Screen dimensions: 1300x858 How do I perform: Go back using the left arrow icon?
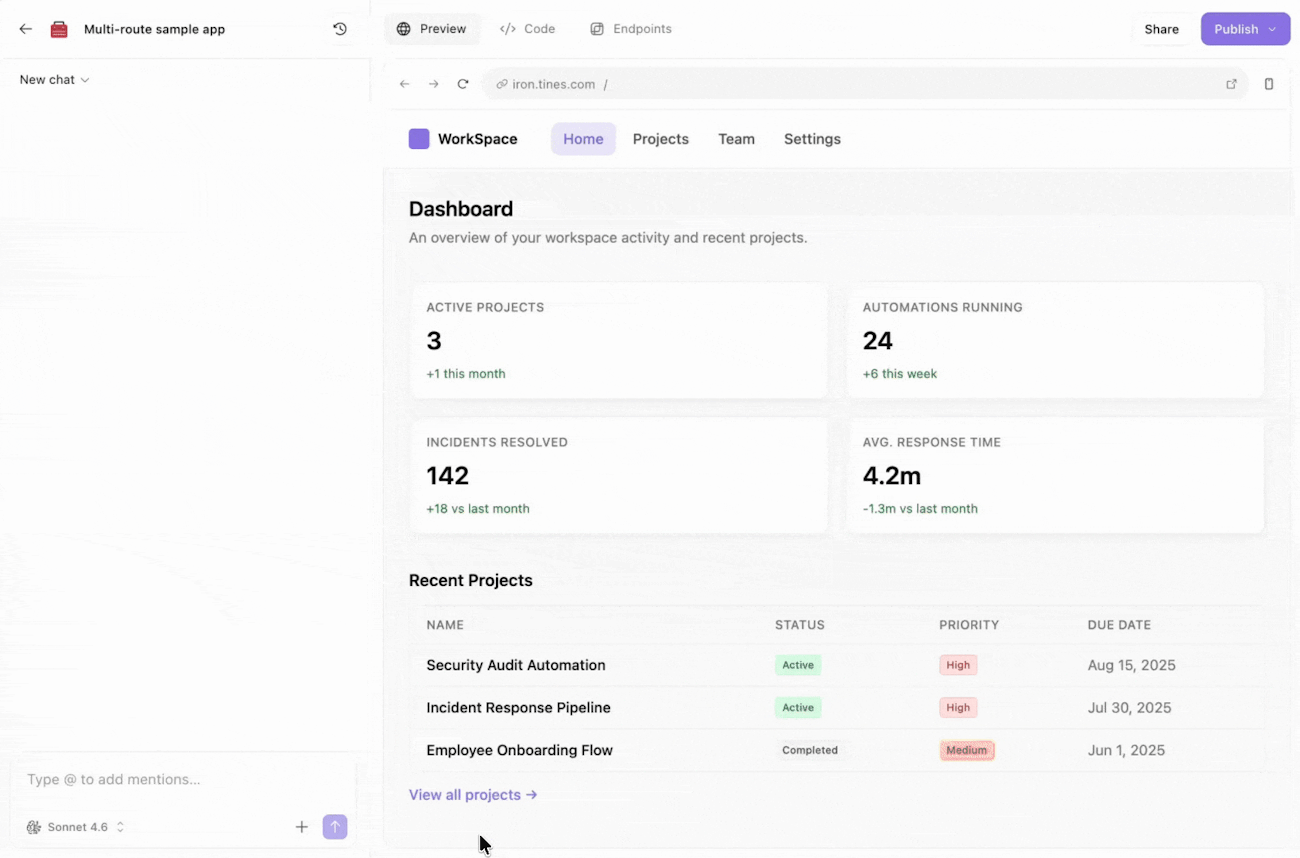[26, 29]
